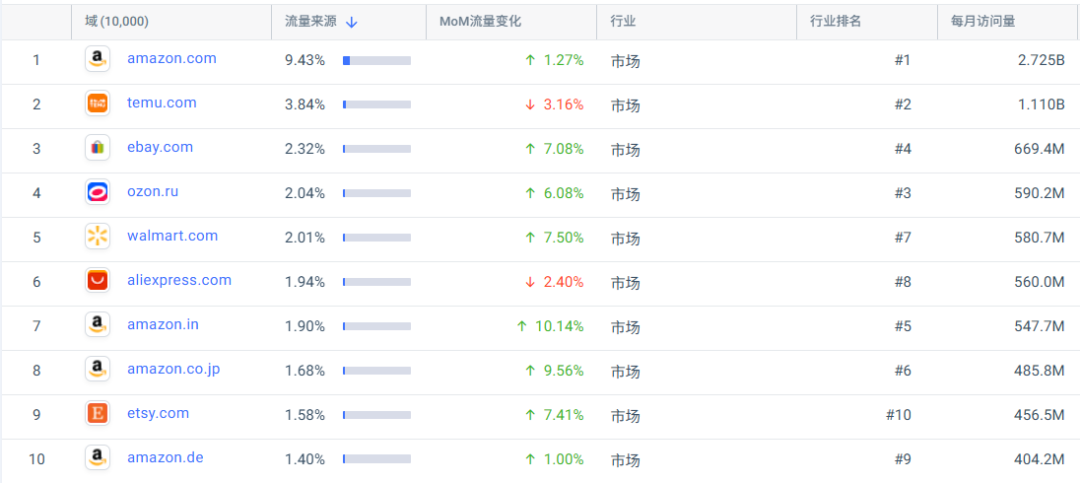This screenshot has width=1080, height=483.
Task: Click the sort arrow beside 流量来源
Action: tap(351, 22)
